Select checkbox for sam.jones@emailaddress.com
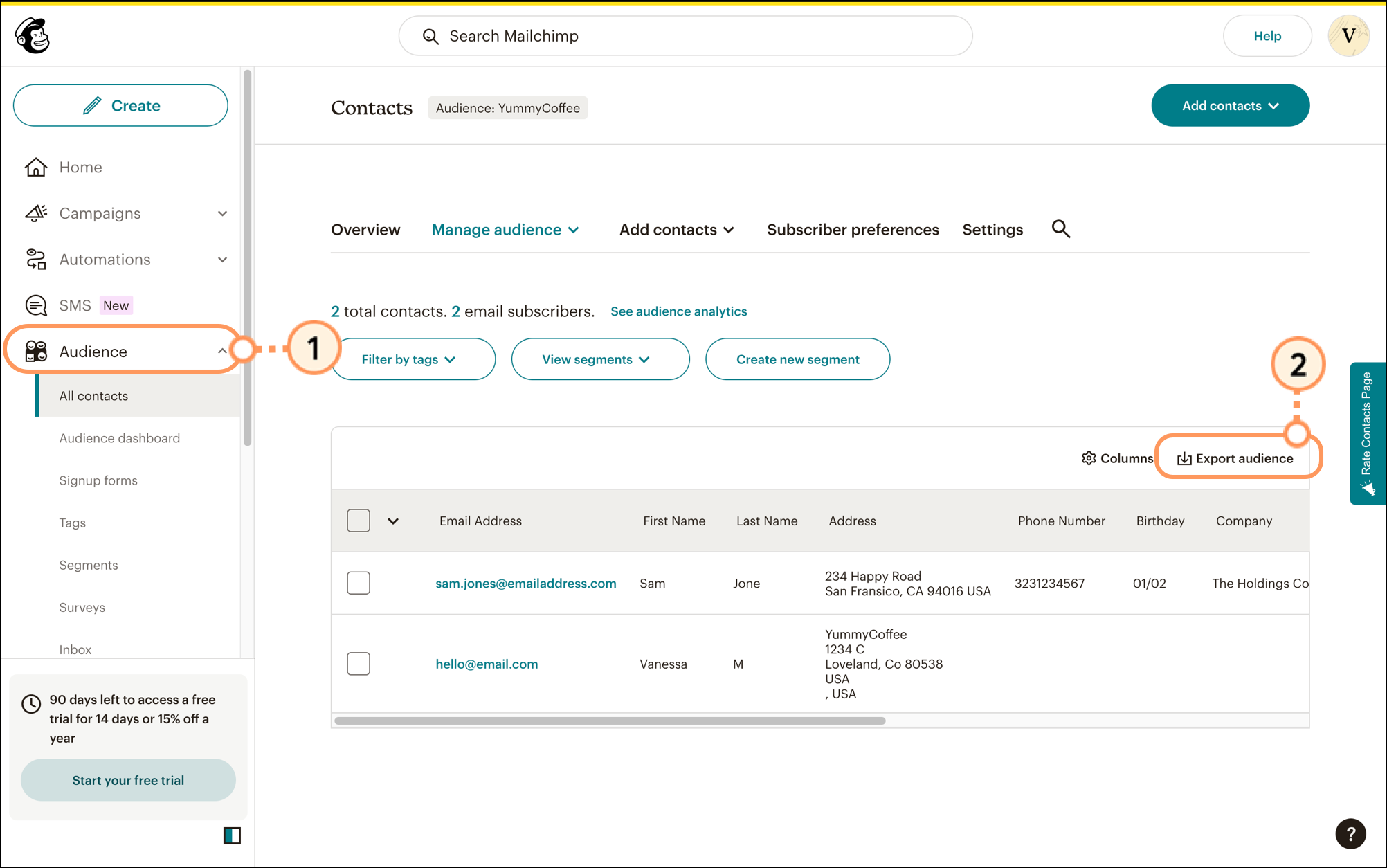The image size is (1387, 868). 359,583
